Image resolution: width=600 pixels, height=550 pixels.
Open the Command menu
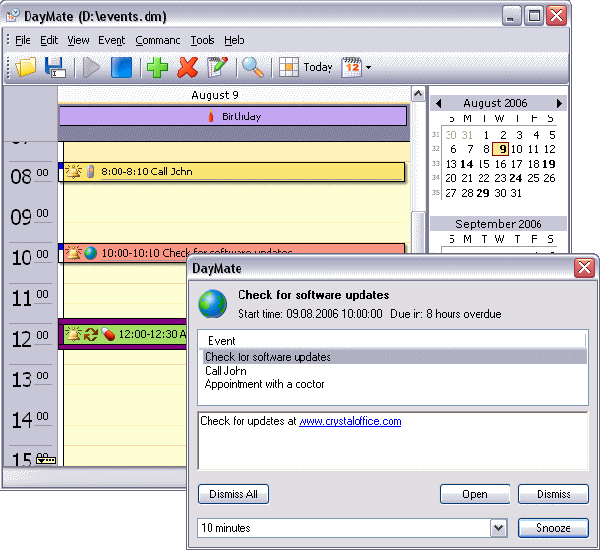tap(158, 40)
